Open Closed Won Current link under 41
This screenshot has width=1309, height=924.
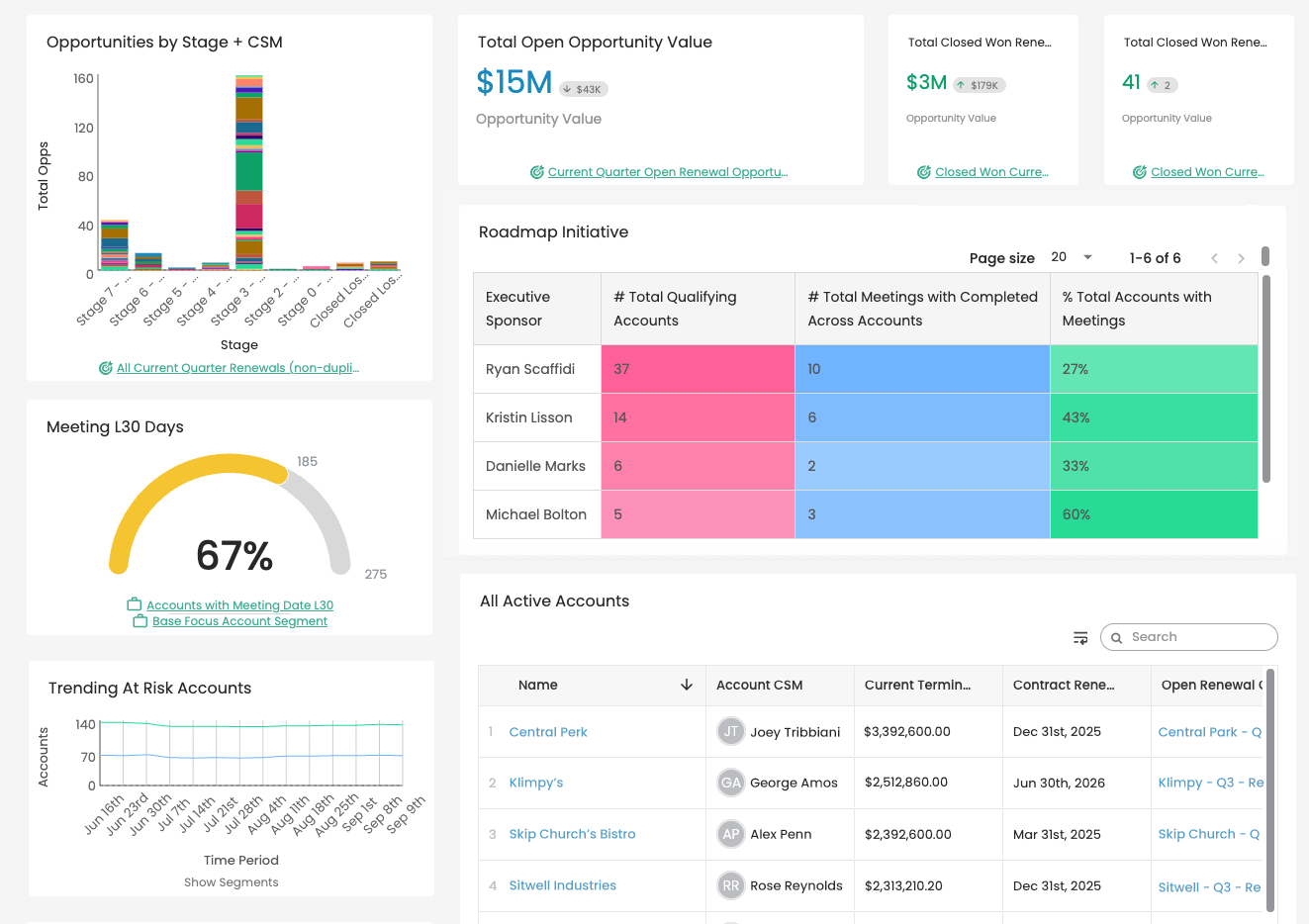[1208, 172]
